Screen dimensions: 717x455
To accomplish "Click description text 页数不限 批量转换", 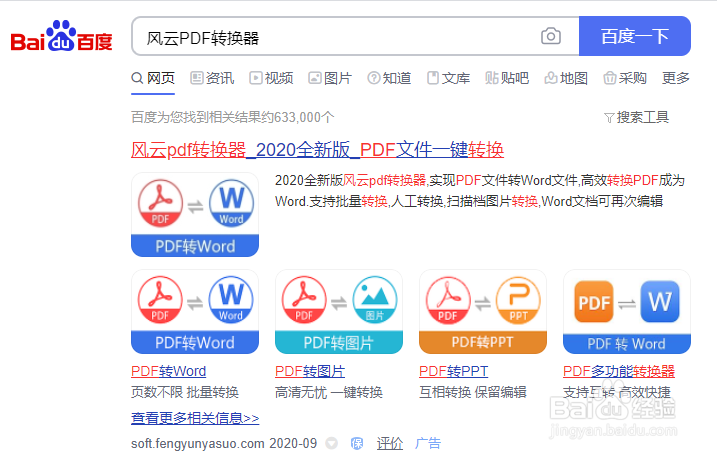I will 185,392.
